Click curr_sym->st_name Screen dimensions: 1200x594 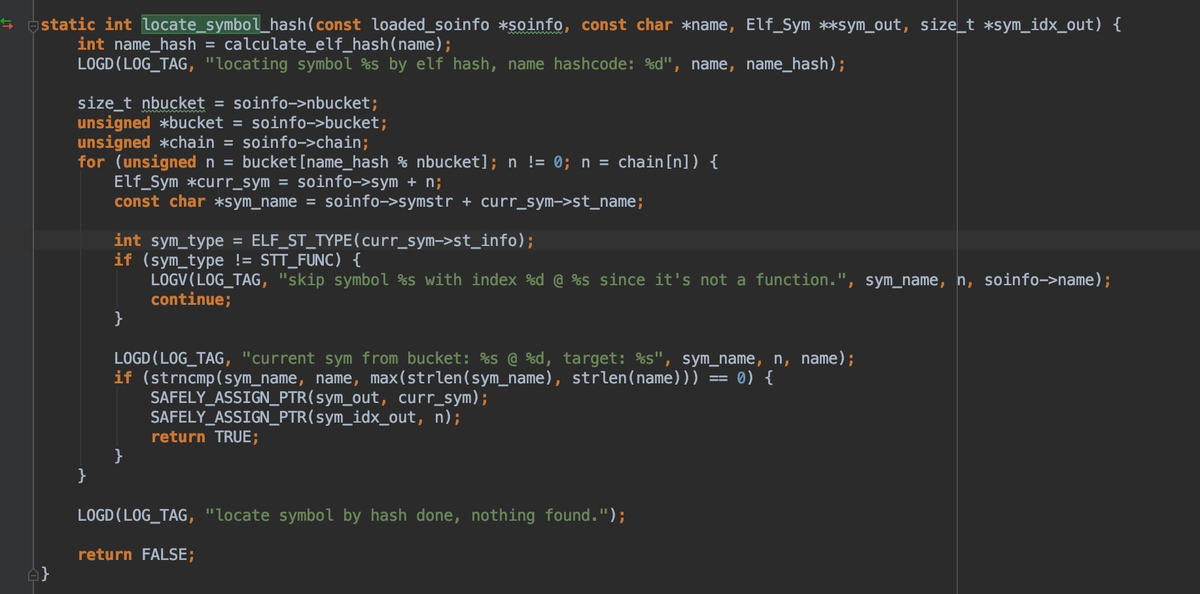click(x=558, y=201)
